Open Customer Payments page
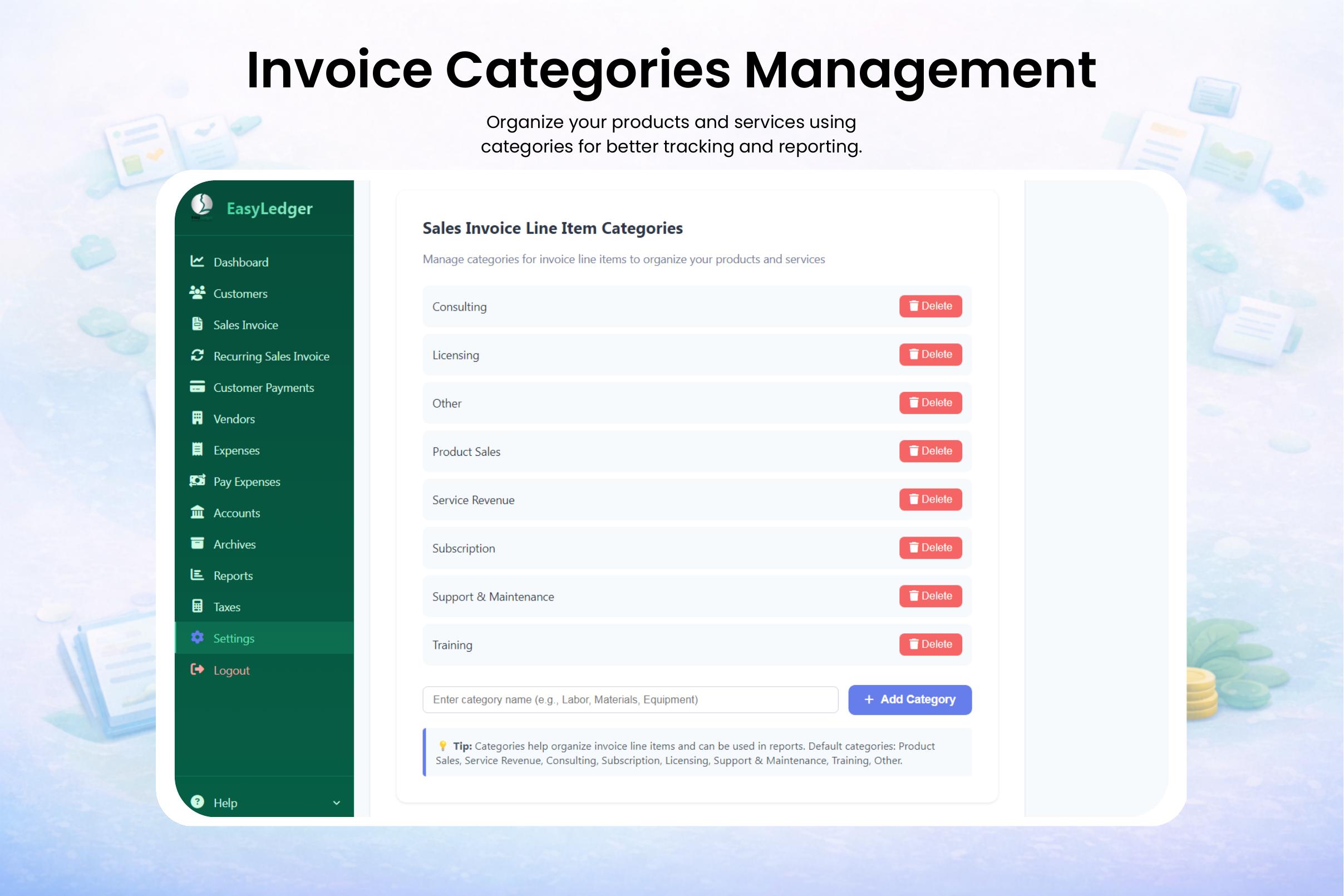The image size is (1344, 896). pos(264,387)
